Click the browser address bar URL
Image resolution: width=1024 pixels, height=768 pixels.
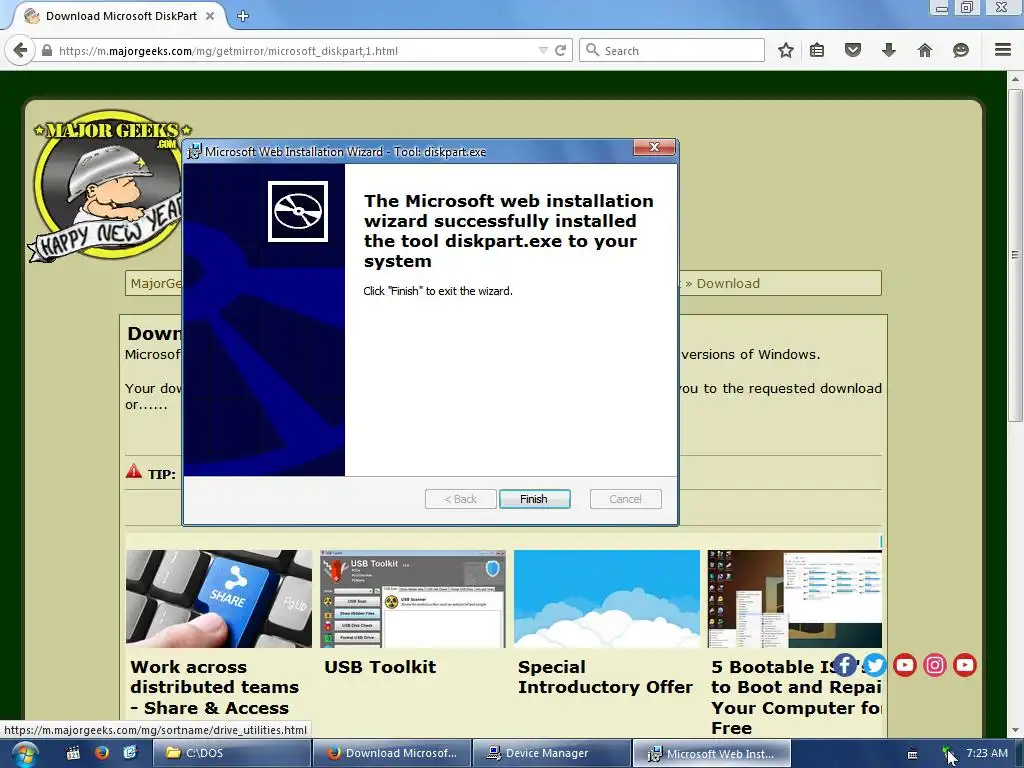coord(228,51)
